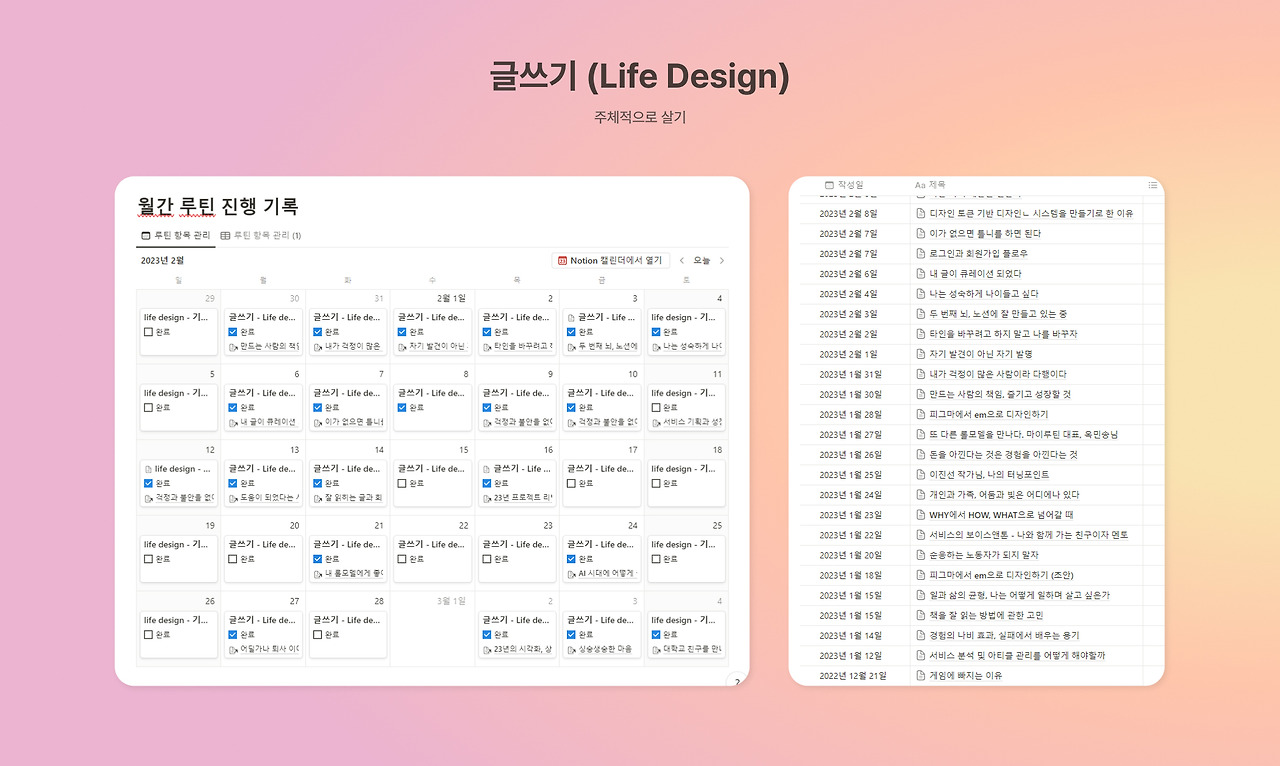Click the page icon in the 16th card's title

tap(486, 469)
